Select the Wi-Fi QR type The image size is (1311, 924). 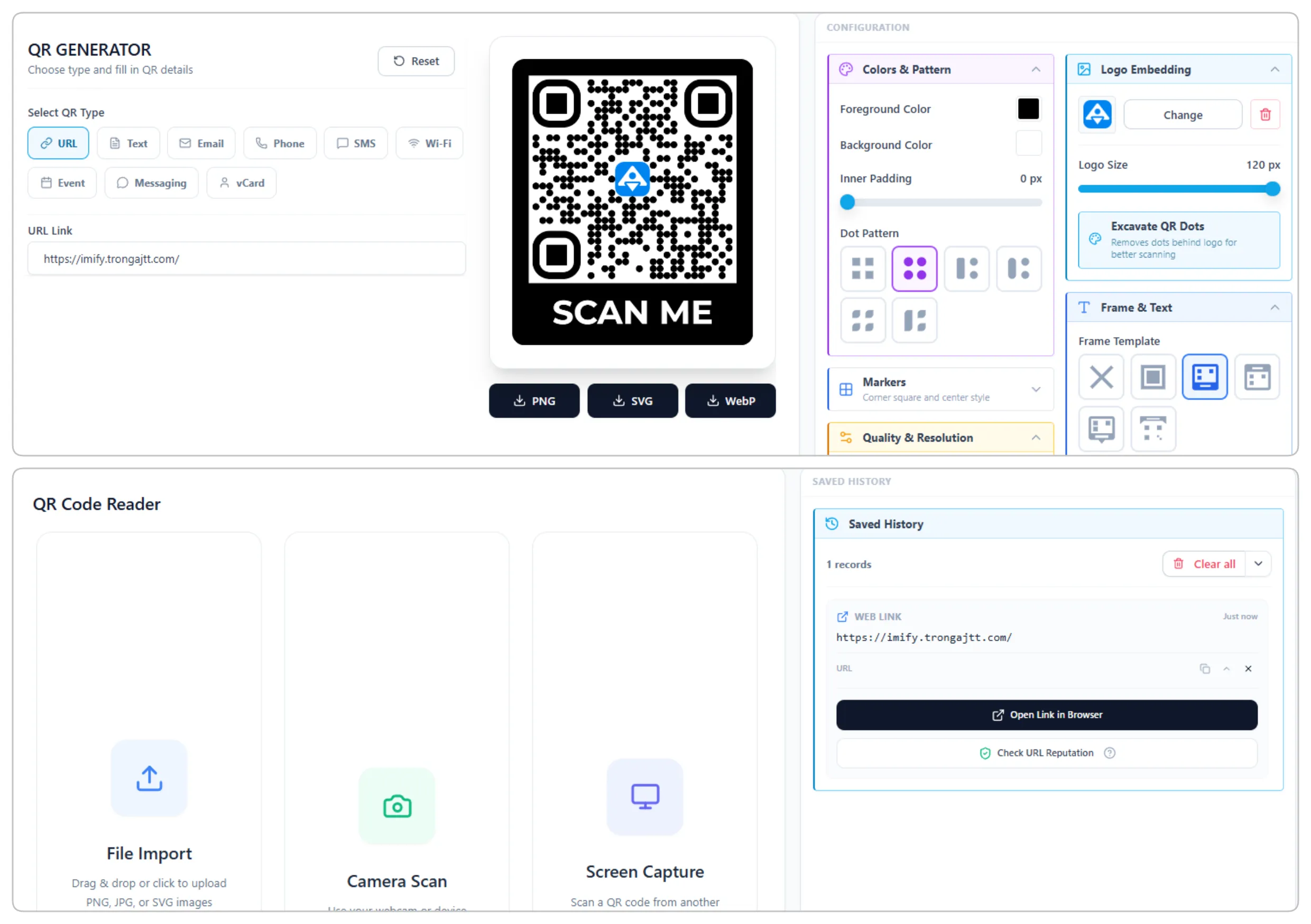point(429,143)
